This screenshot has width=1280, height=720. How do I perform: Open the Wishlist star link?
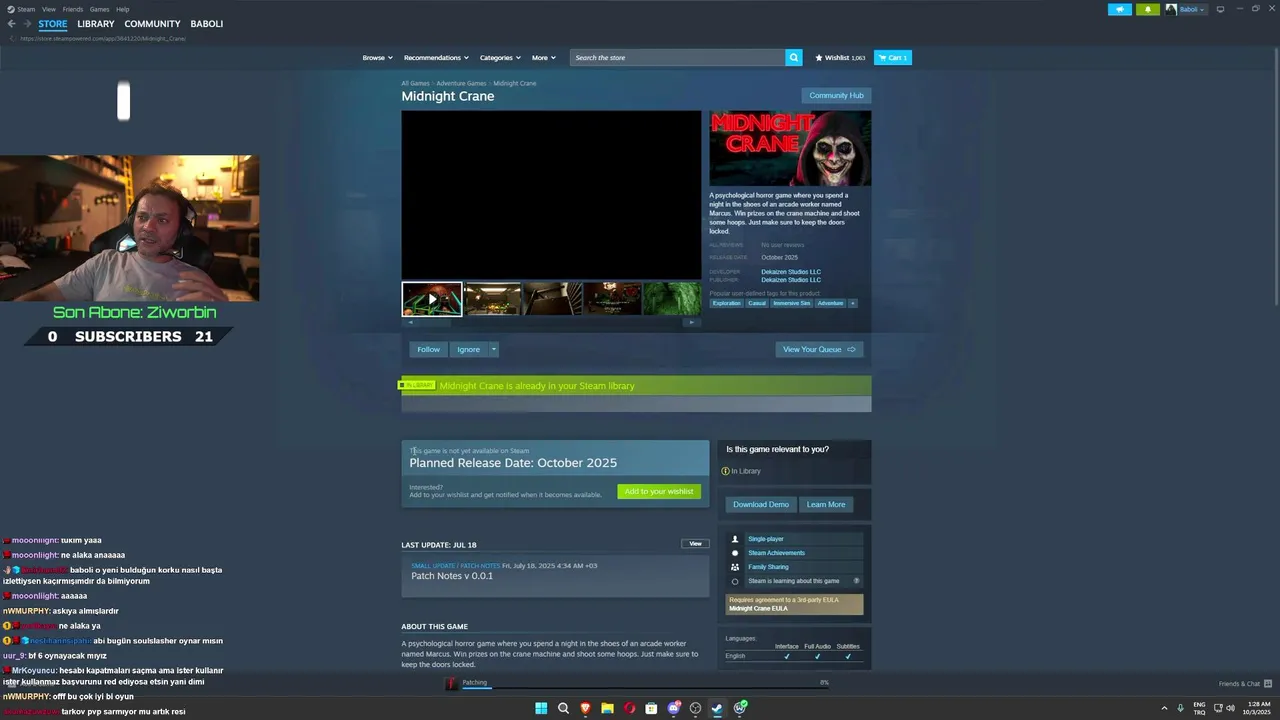(840, 58)
